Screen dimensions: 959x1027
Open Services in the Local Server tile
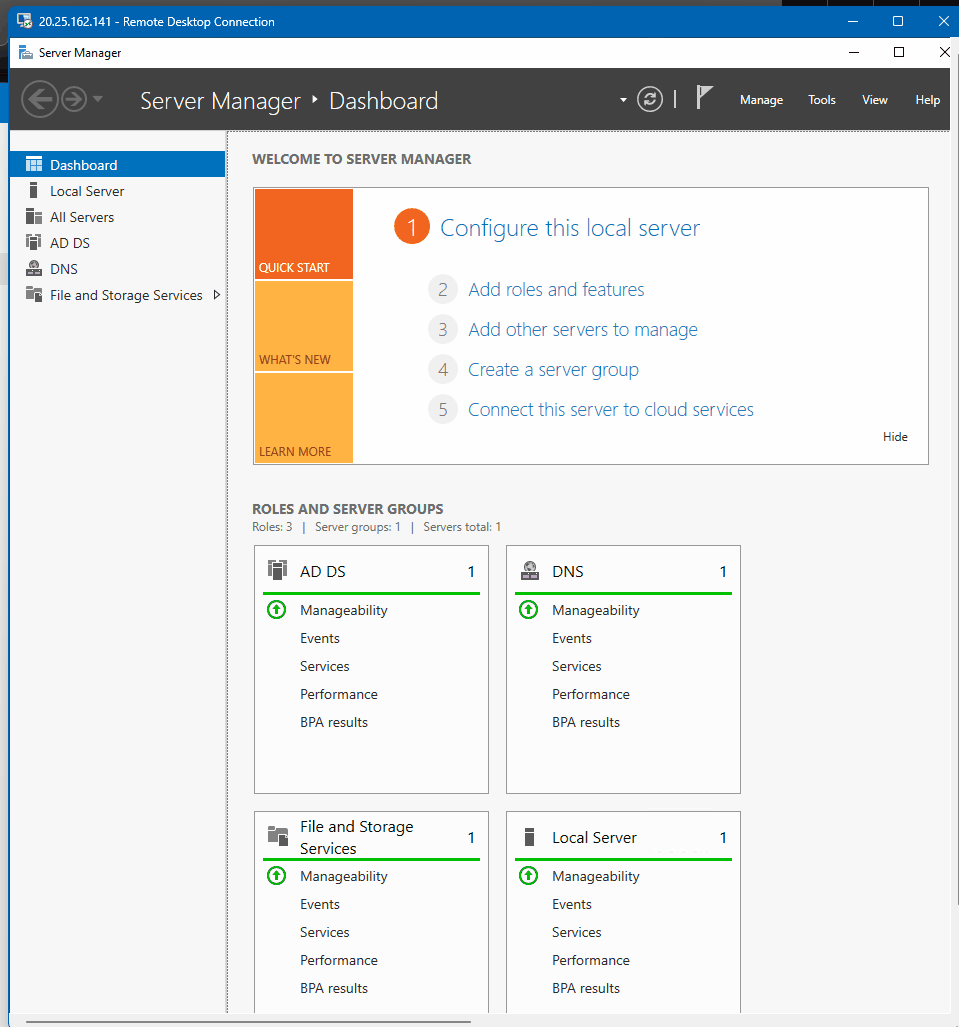click(x=576, y=932)
